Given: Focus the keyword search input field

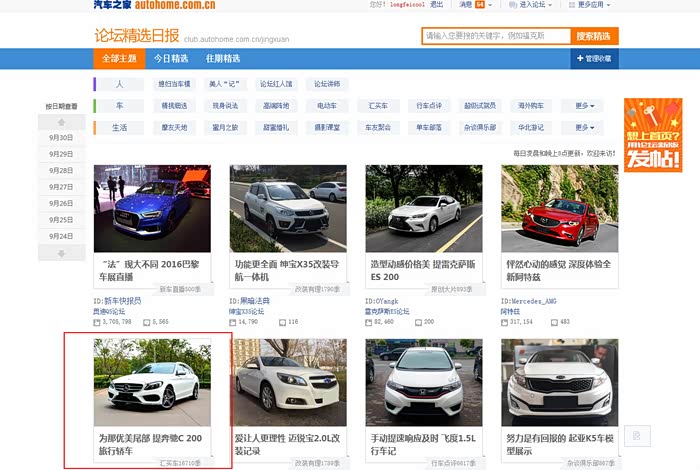Looking at the screenshot, I should coord(496,36).
